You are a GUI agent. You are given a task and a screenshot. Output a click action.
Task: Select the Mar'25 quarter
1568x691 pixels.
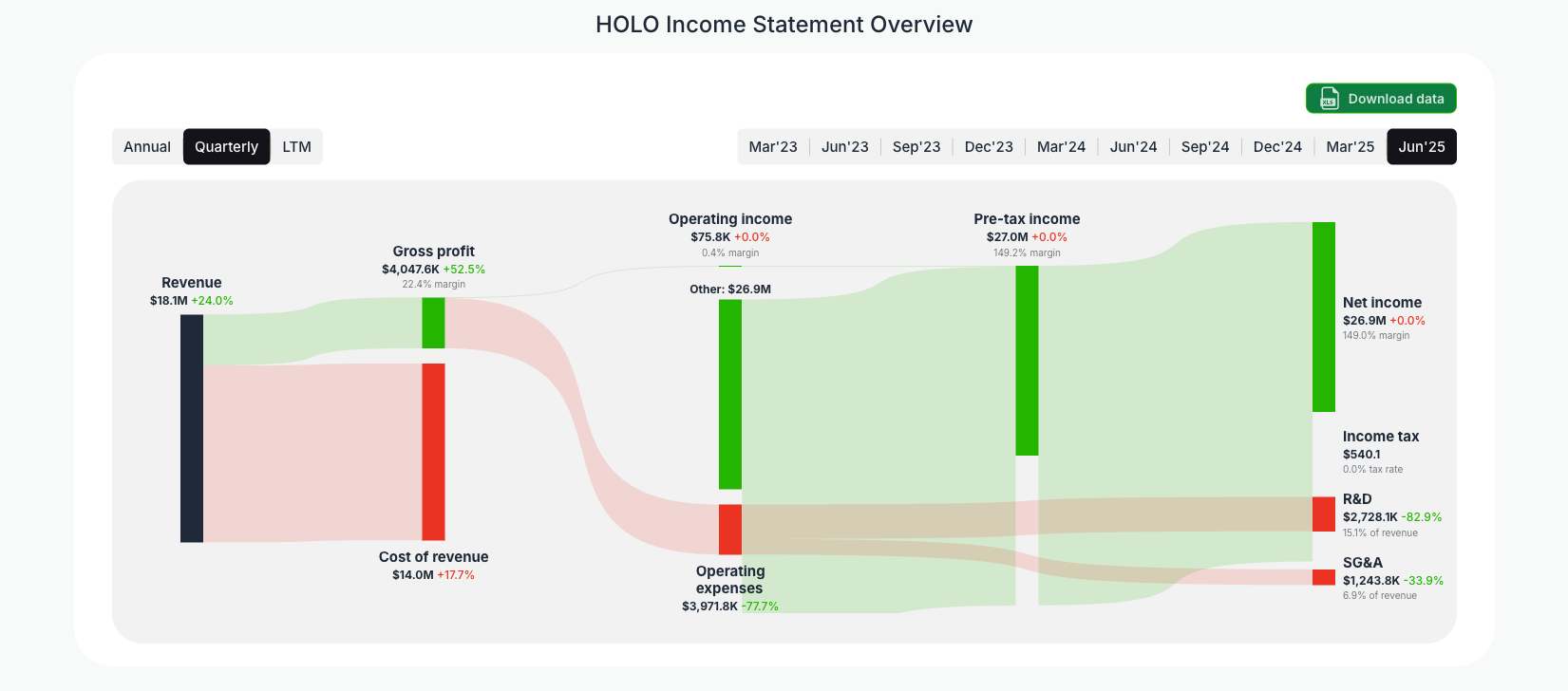pyautogui.click(x=1350, y=147)
